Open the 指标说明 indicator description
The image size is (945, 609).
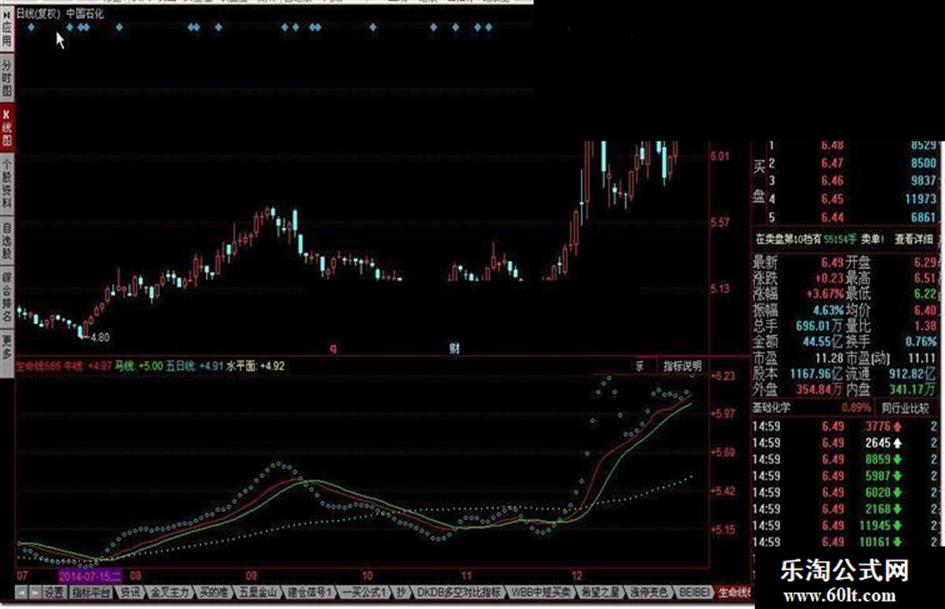682,366
